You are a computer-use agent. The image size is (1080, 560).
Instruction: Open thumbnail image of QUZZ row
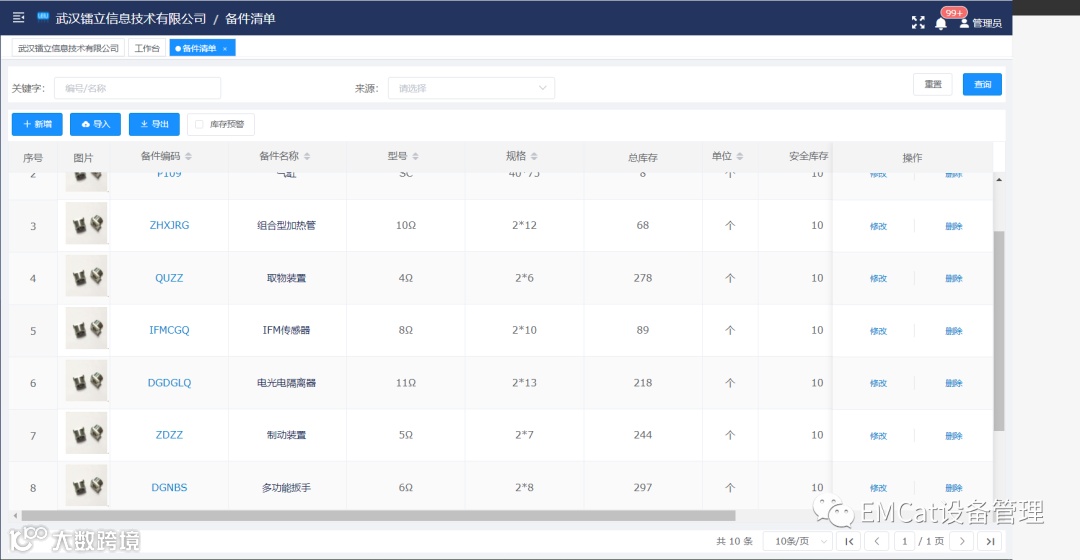[86, 276]
